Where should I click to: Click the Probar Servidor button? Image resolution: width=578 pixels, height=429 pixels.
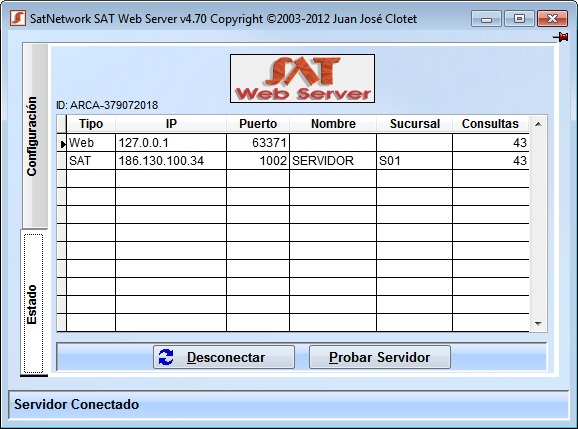[x=380, y=357]
